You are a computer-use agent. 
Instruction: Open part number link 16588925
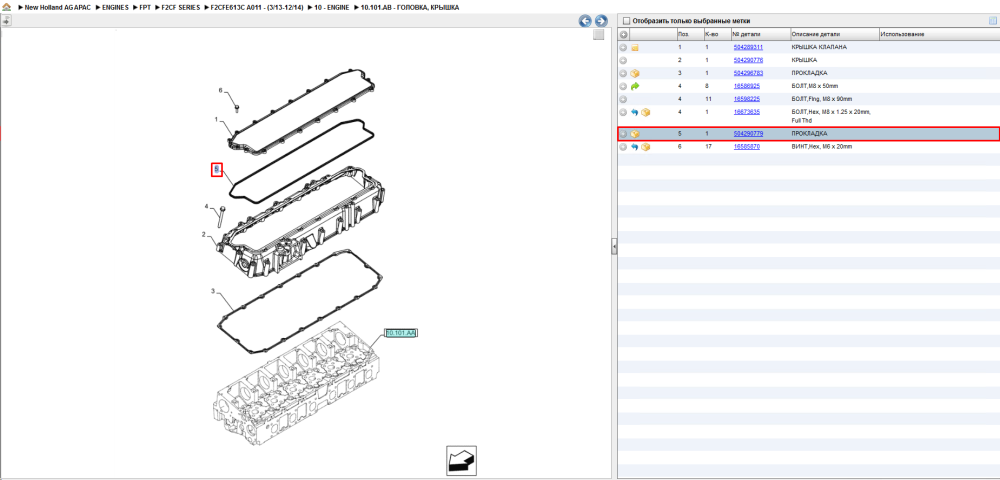[x=746, y=86]
